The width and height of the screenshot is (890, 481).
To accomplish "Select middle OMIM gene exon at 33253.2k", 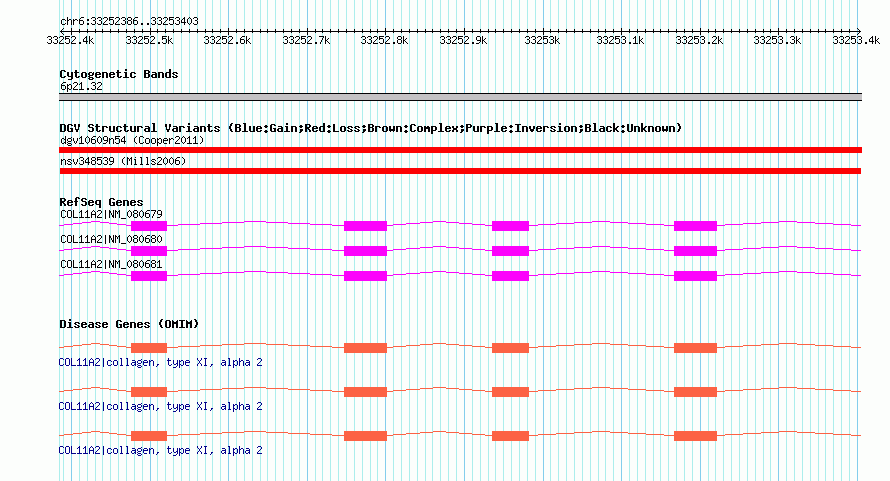I will (x=695, y=392).
